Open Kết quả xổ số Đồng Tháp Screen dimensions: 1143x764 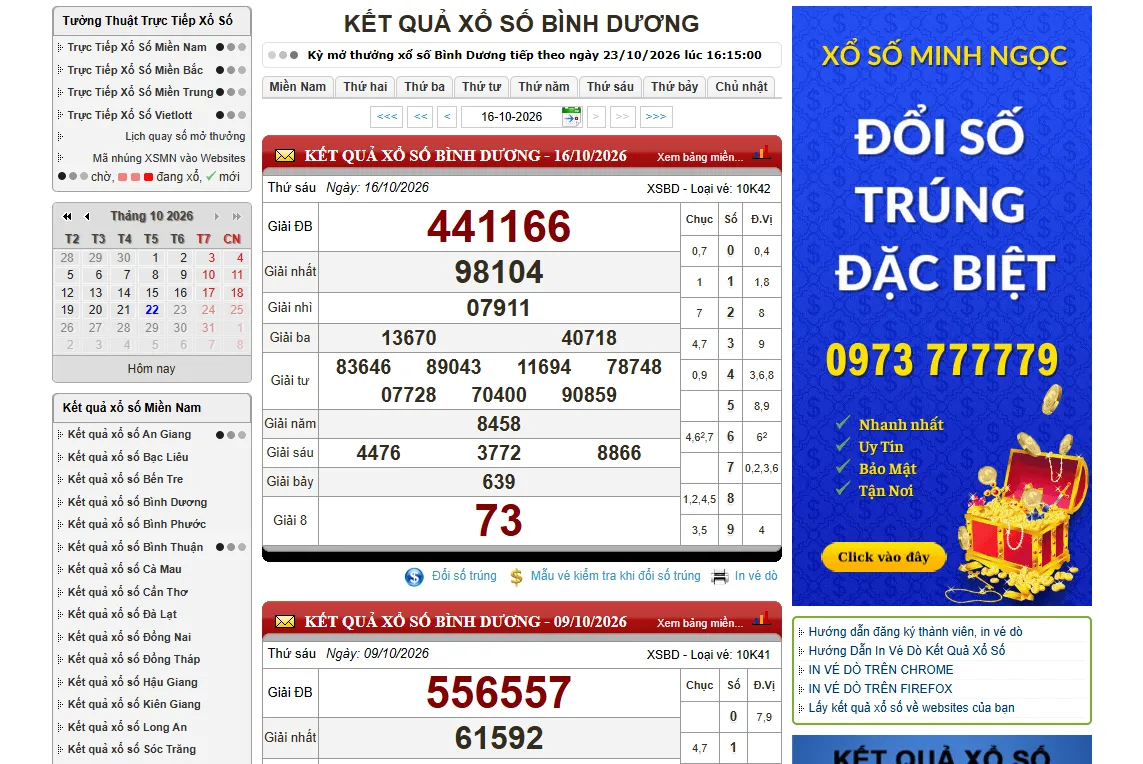133,659
